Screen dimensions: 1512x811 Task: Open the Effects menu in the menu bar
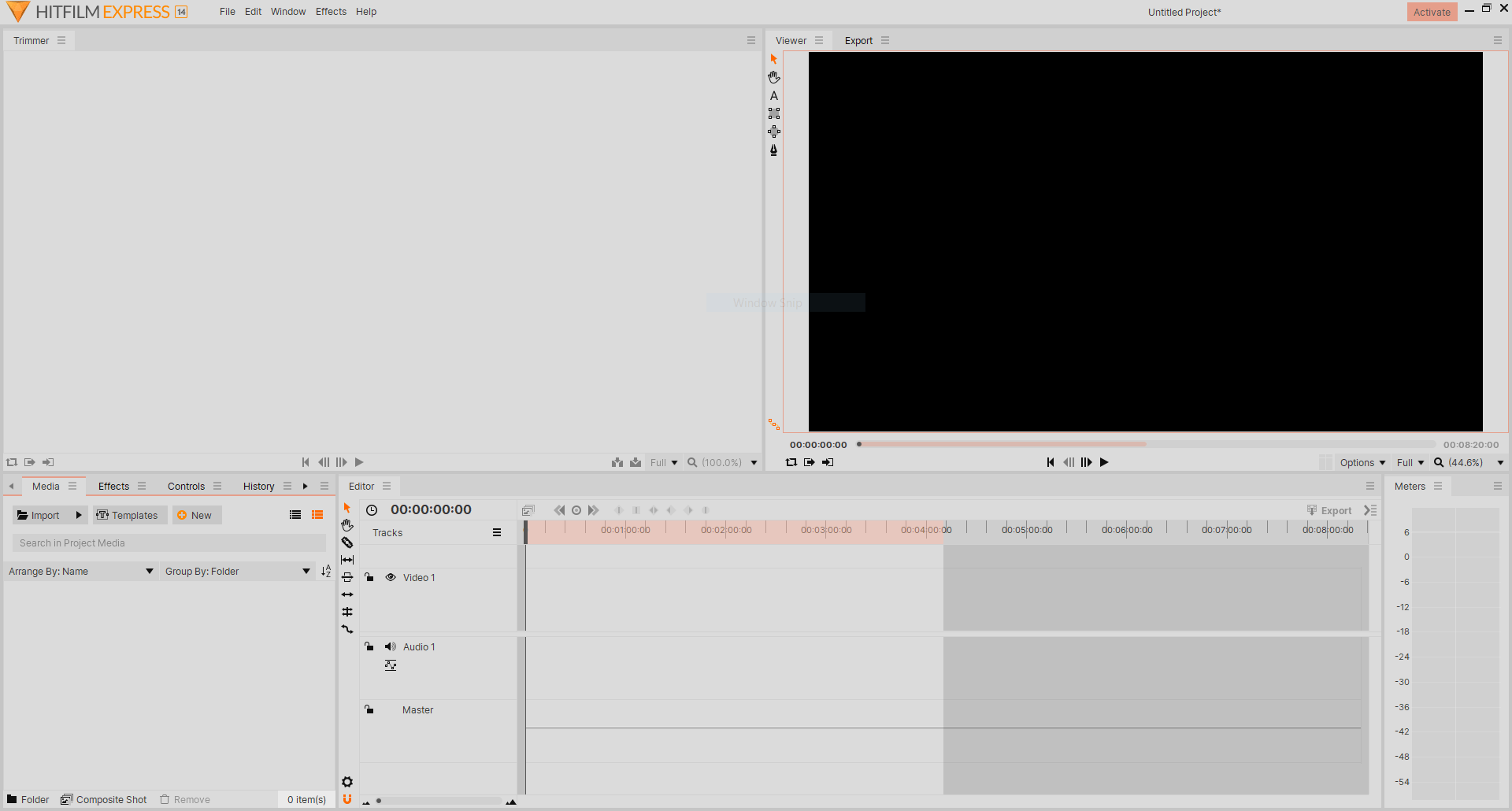[x=331, y=12]
